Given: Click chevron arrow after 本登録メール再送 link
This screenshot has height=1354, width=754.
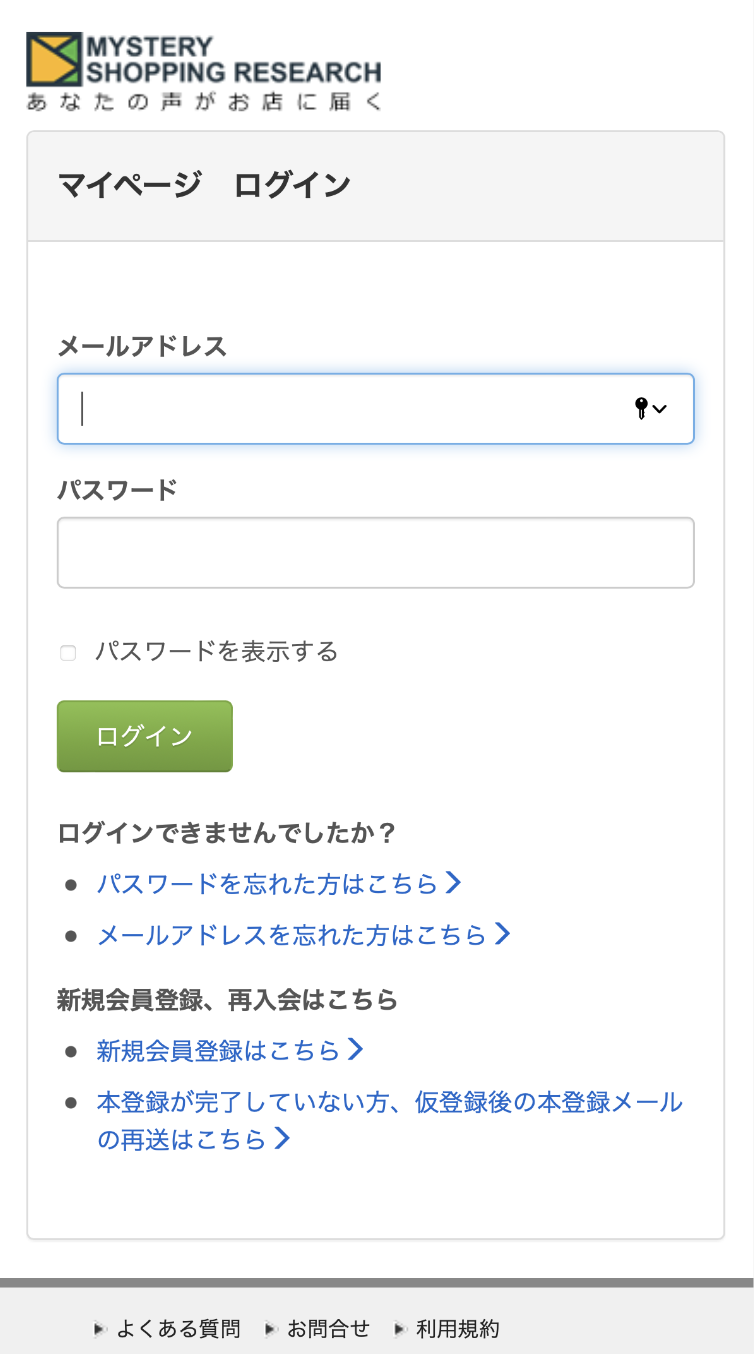Looking at the screenshot, I should point(283,1139).
